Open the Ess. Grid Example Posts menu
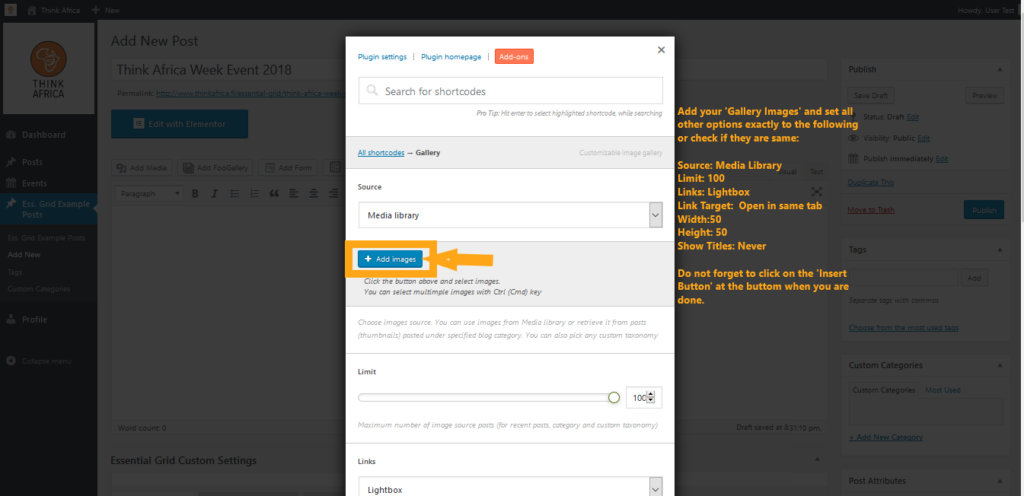This screenshot has width=1024, height=496. click(48, 209)
